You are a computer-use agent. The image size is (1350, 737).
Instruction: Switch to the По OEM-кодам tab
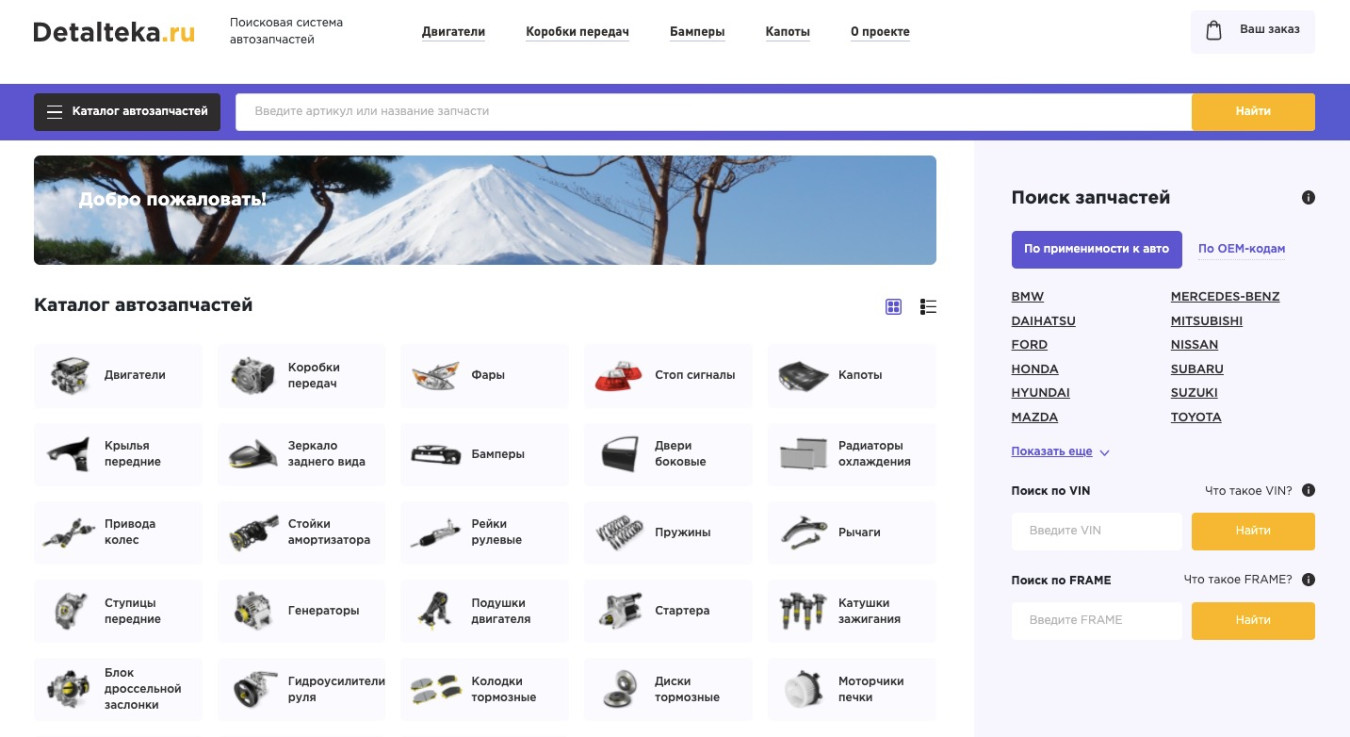[1241, 249]
